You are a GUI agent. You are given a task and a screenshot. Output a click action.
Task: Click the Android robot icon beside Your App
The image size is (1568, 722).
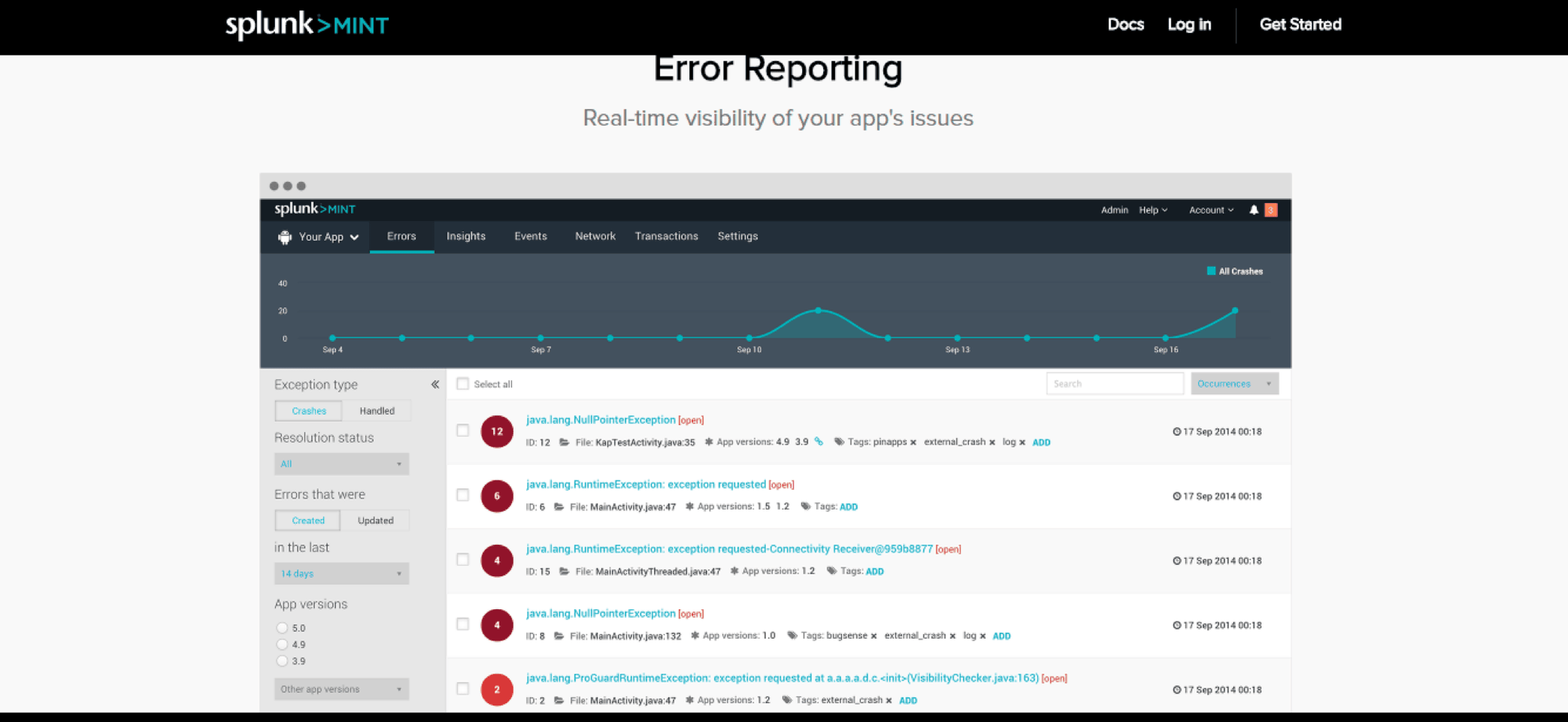[285, 237]
